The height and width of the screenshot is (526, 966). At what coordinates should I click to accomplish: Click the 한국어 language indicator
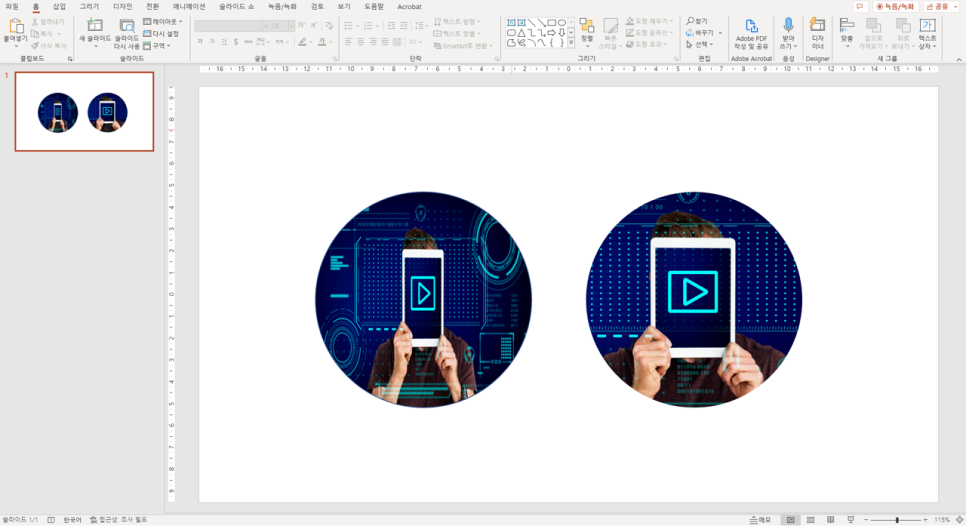coord(72,520)
